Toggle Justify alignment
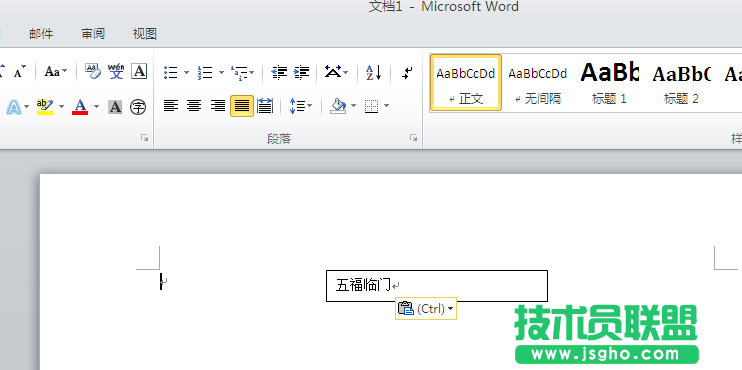The height and width of the screenshot is (370, 742). pos(242,106)
